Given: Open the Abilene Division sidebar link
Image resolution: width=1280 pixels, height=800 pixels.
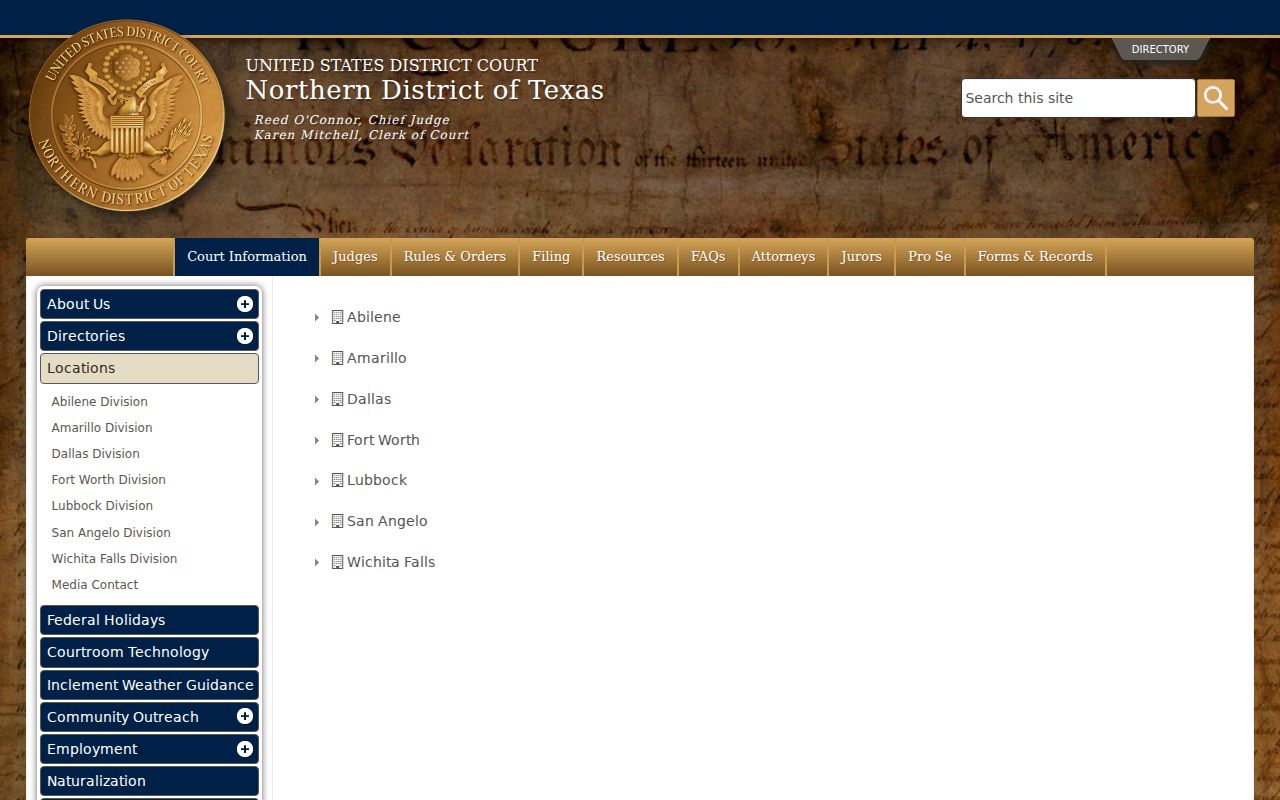Looking at the screenshot, I should pyautogui.click(x=100, y=402).
